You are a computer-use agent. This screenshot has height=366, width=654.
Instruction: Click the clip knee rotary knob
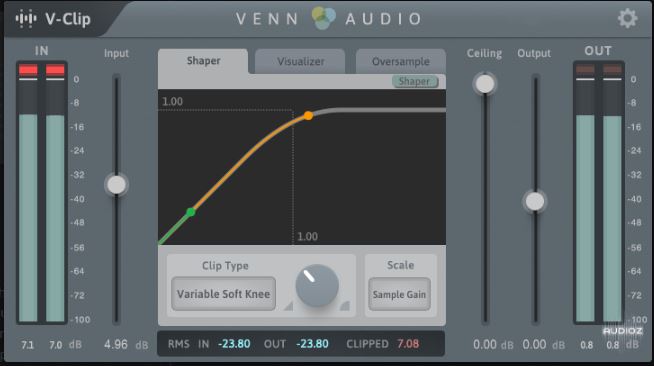click(x=317, y=286)
